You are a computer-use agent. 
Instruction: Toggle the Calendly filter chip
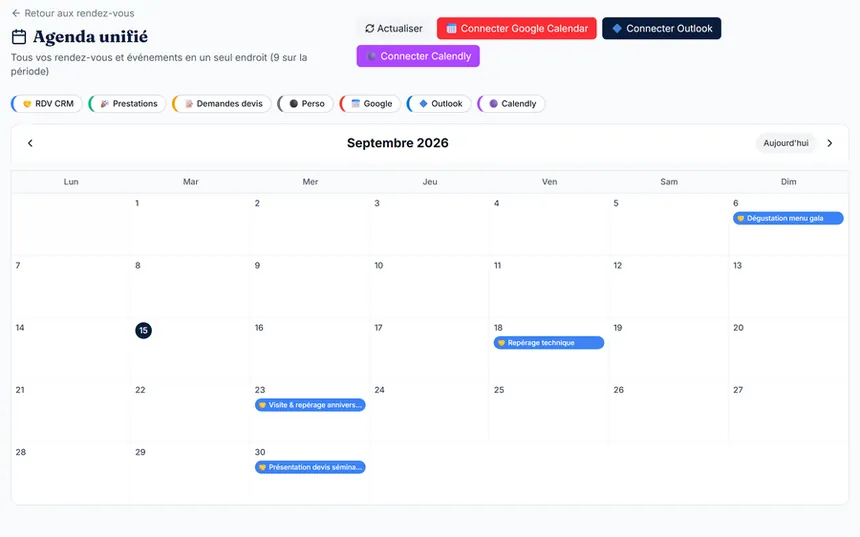click(512, 104)
